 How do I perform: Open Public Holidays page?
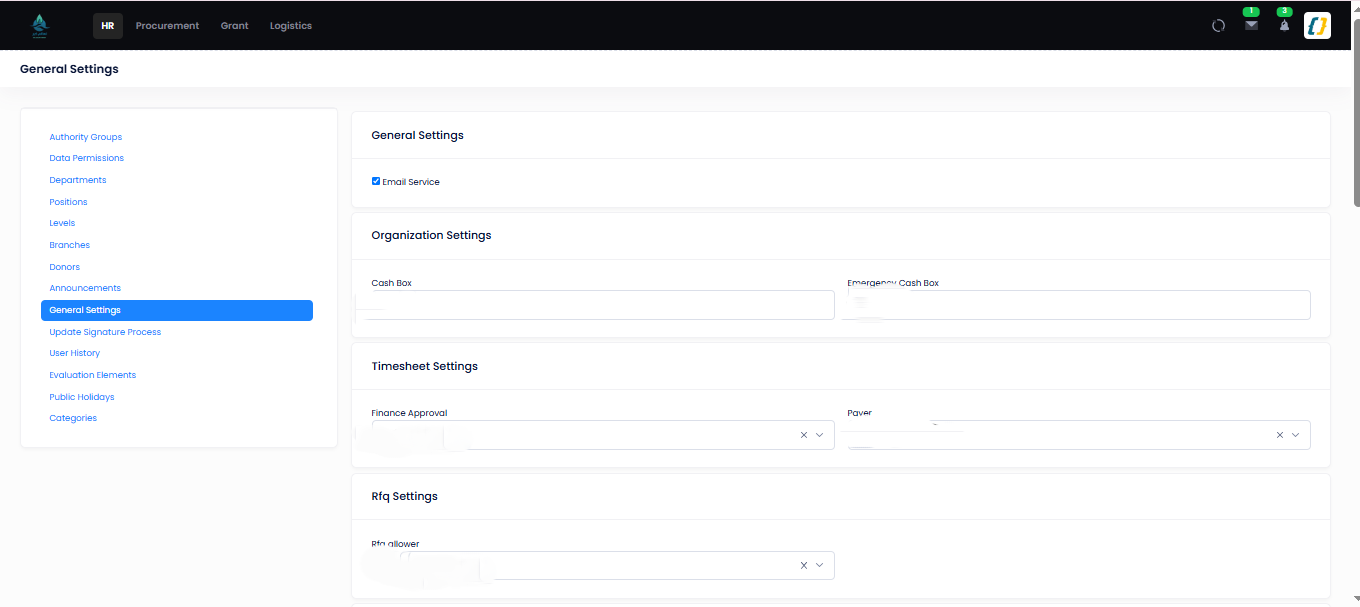(x=82, y=397)
